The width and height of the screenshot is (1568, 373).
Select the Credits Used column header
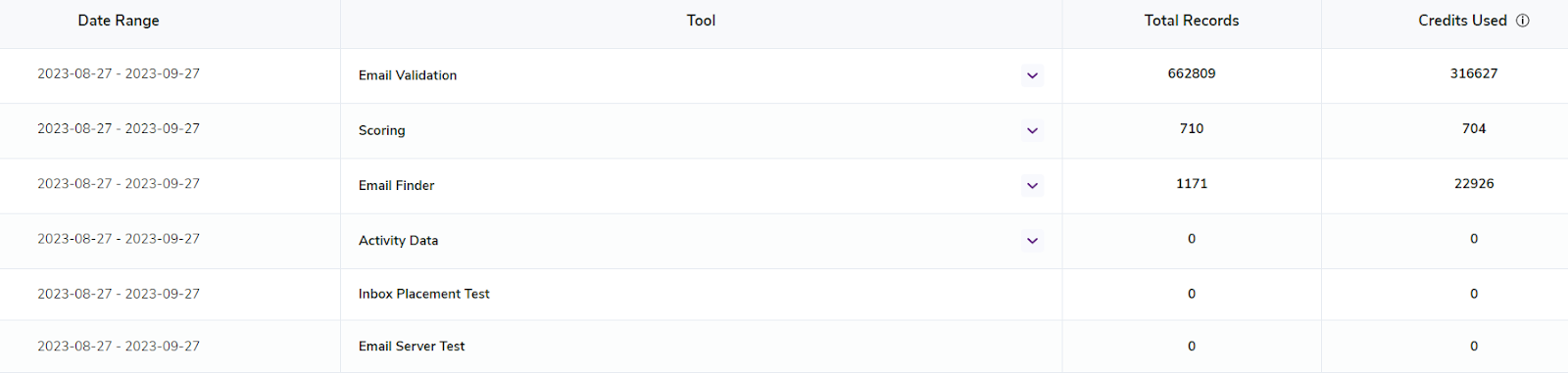pyautogui.click(x=1462, y=21)
